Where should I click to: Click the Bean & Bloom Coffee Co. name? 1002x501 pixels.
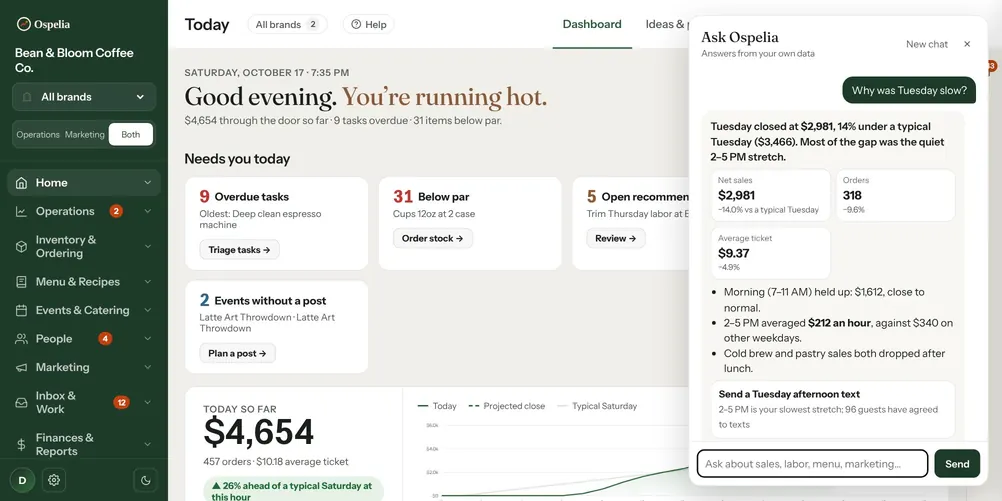coord(74,60)
